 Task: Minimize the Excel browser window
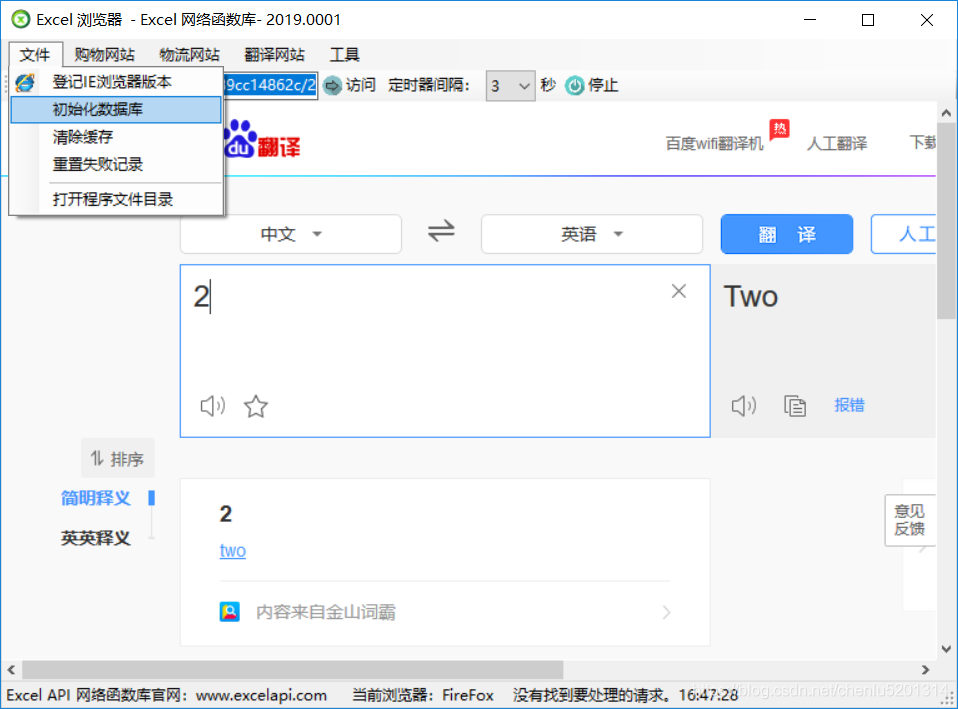pyautogui.click(x=810, y=20)
